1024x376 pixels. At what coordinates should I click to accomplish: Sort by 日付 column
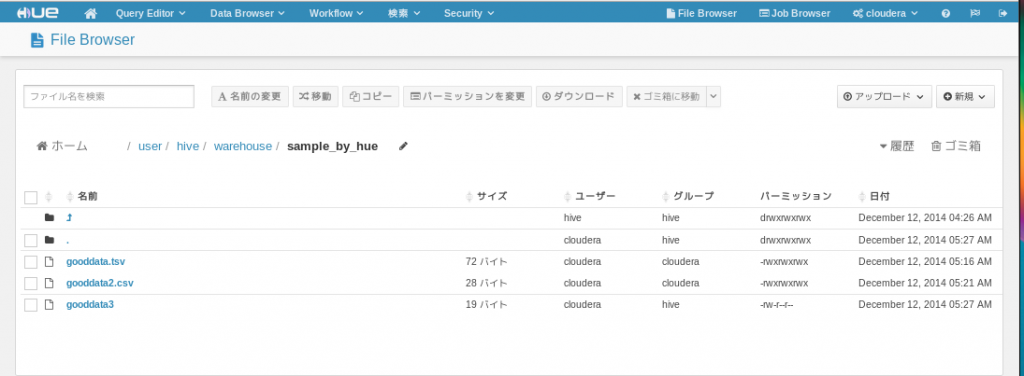874,196
